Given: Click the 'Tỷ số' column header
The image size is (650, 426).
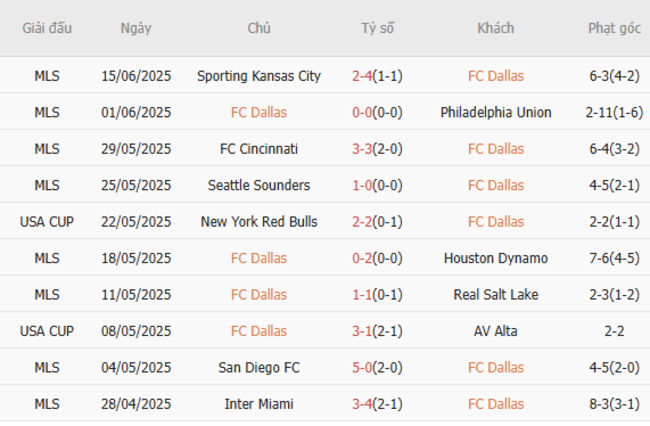Looking at the screenshot, I should point(377,28).
